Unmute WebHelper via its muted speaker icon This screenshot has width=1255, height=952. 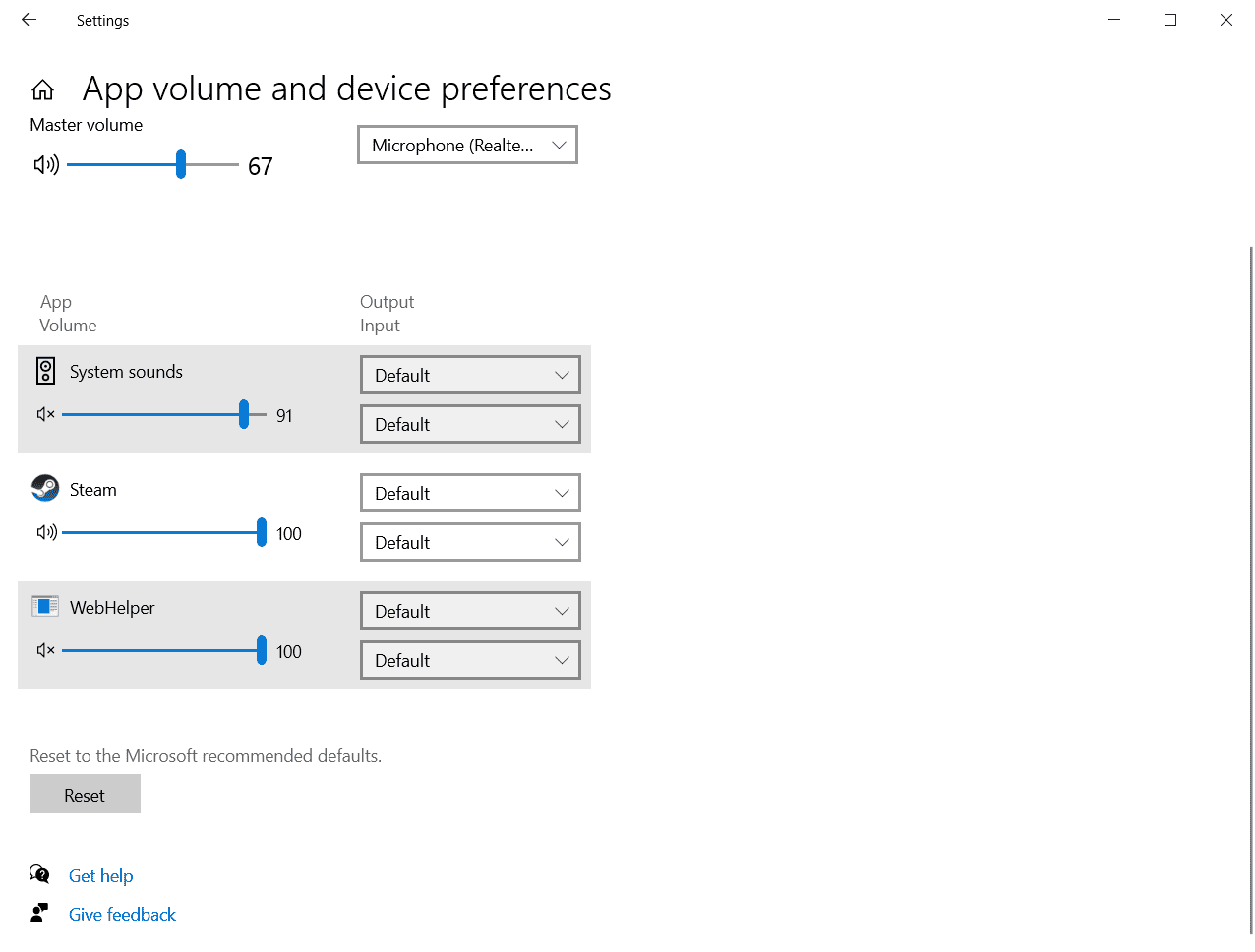click(45, 650)
